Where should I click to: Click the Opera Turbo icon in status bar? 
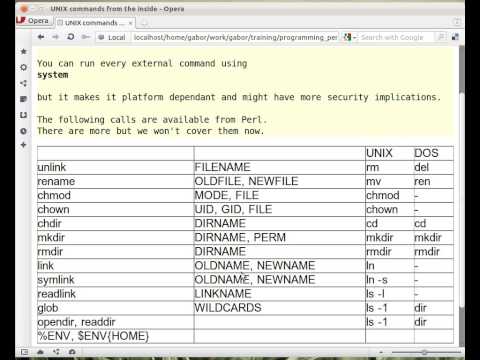(x=72, y=352)
